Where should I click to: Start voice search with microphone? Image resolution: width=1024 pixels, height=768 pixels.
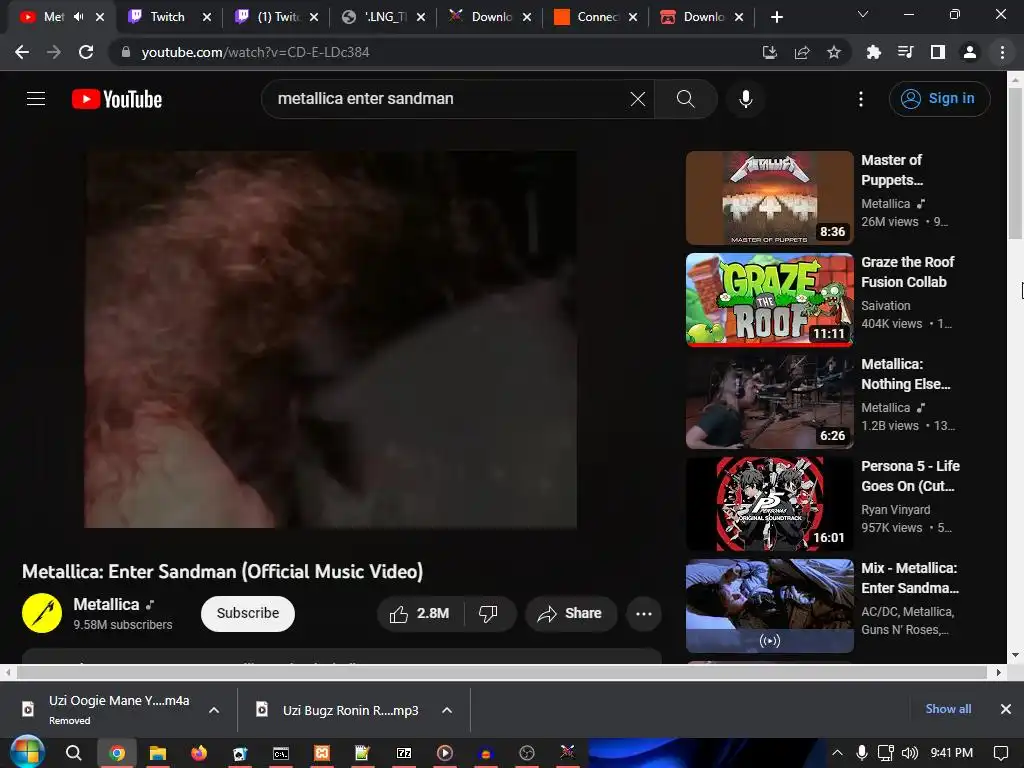[x=745, y=99]
